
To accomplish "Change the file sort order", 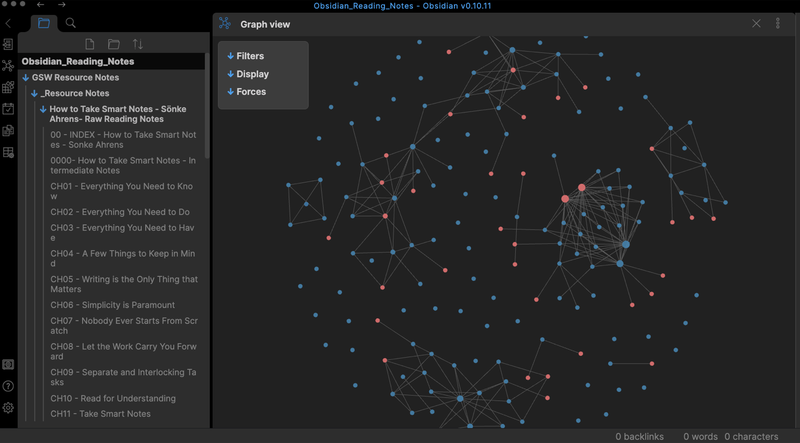I will click(138, 44).
